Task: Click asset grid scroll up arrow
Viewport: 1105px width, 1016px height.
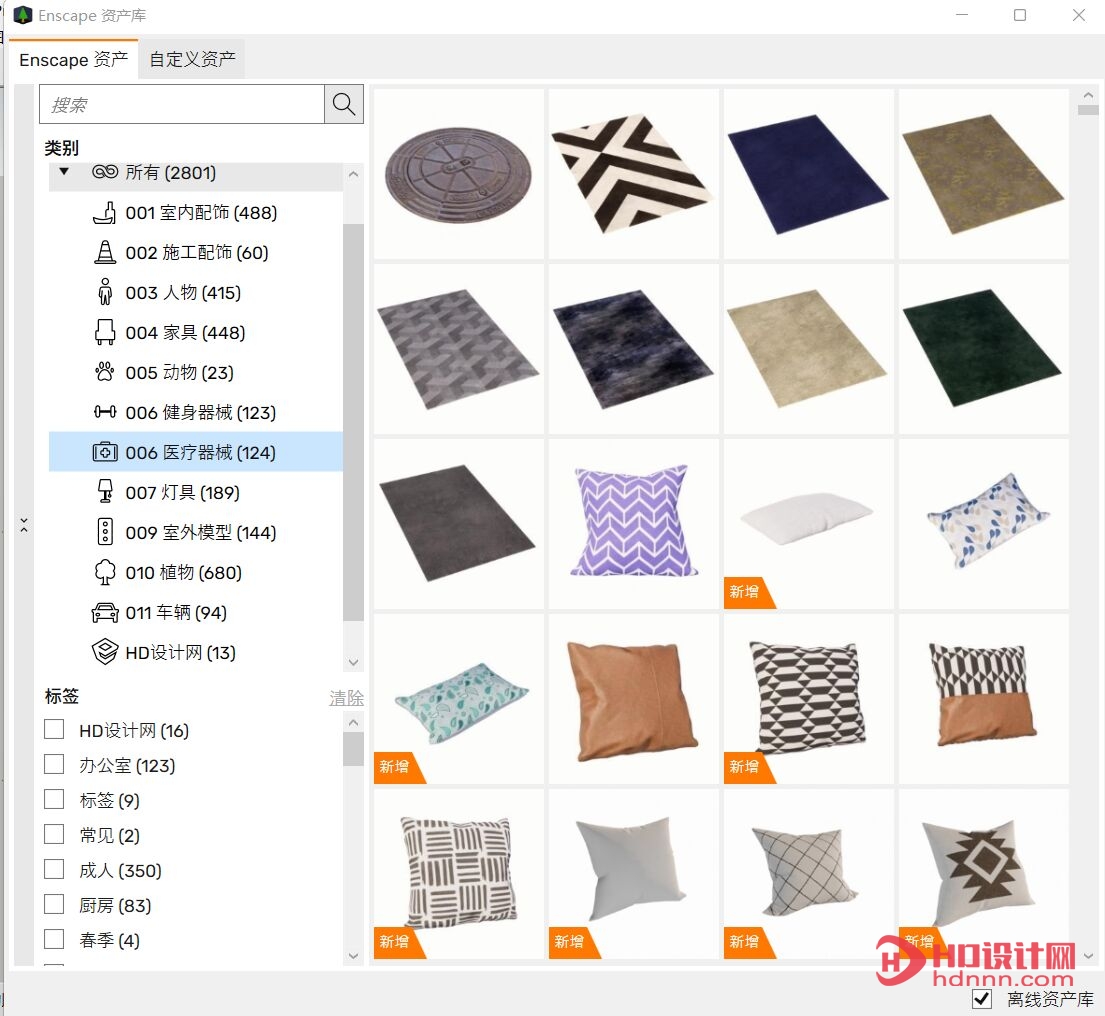Action: [x=1088, y=95]
